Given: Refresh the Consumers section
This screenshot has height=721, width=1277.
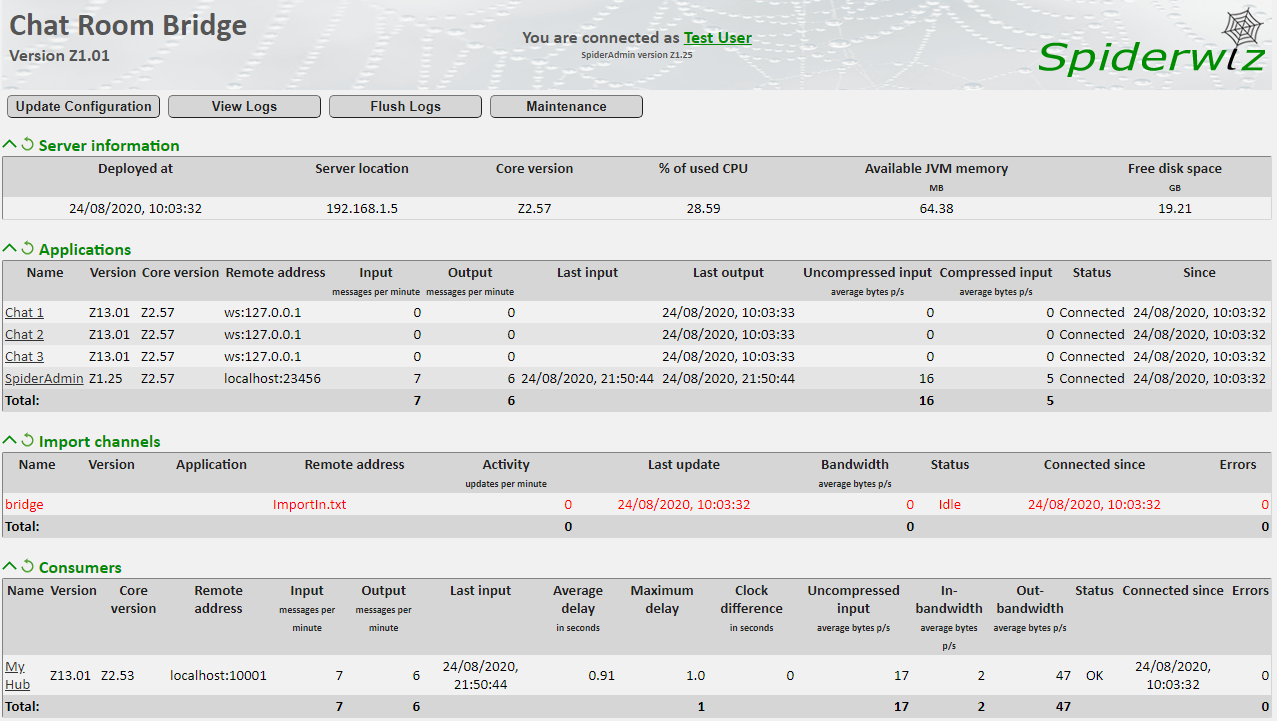Looking at the screenshot, I should tap(25, 565).
